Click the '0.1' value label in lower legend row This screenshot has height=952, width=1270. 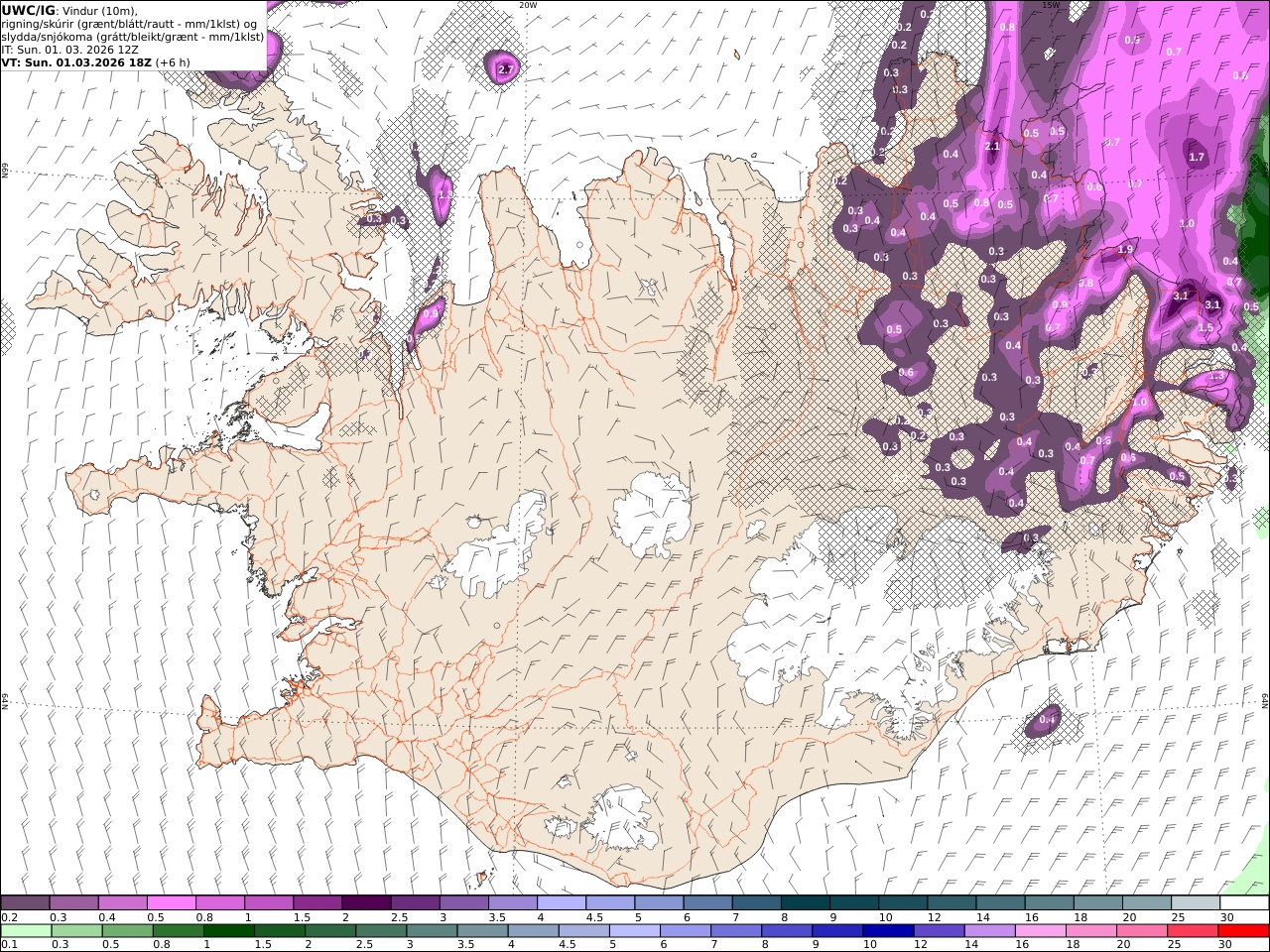[x=9, y=945]
